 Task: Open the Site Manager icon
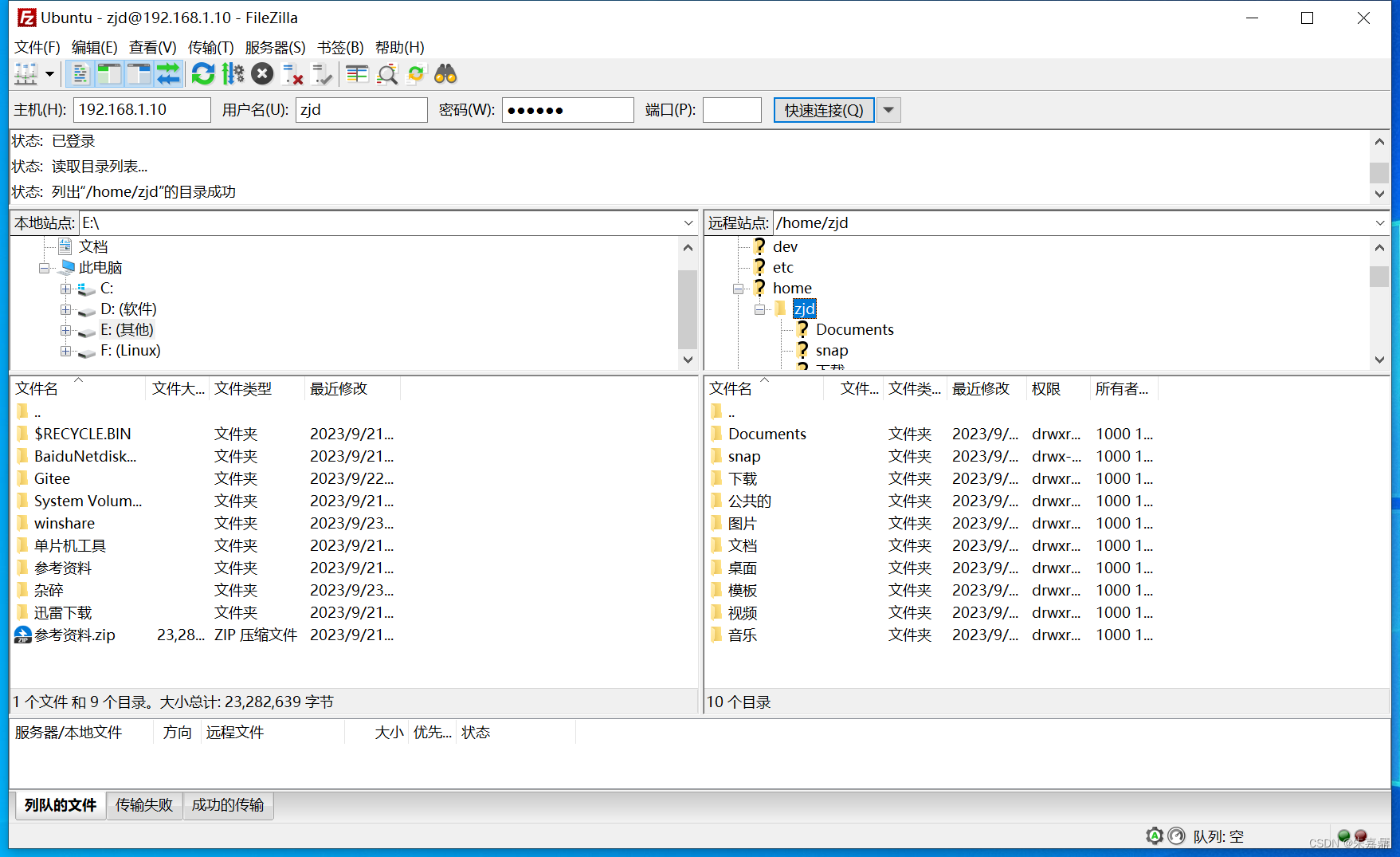pos(26,74)
